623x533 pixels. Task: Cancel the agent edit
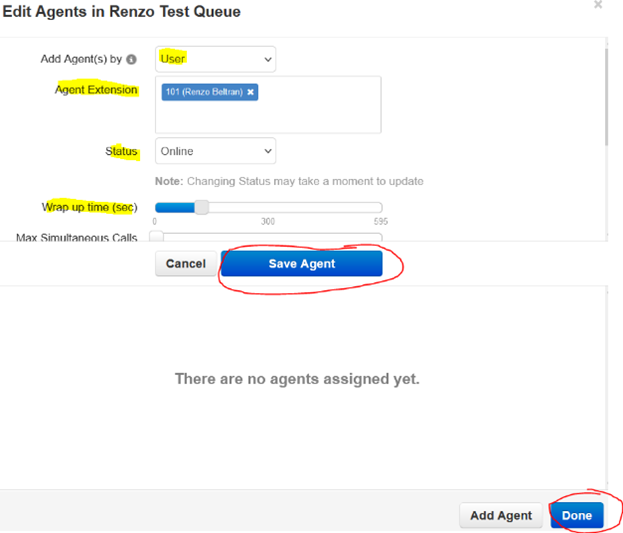tap(186, 264)
